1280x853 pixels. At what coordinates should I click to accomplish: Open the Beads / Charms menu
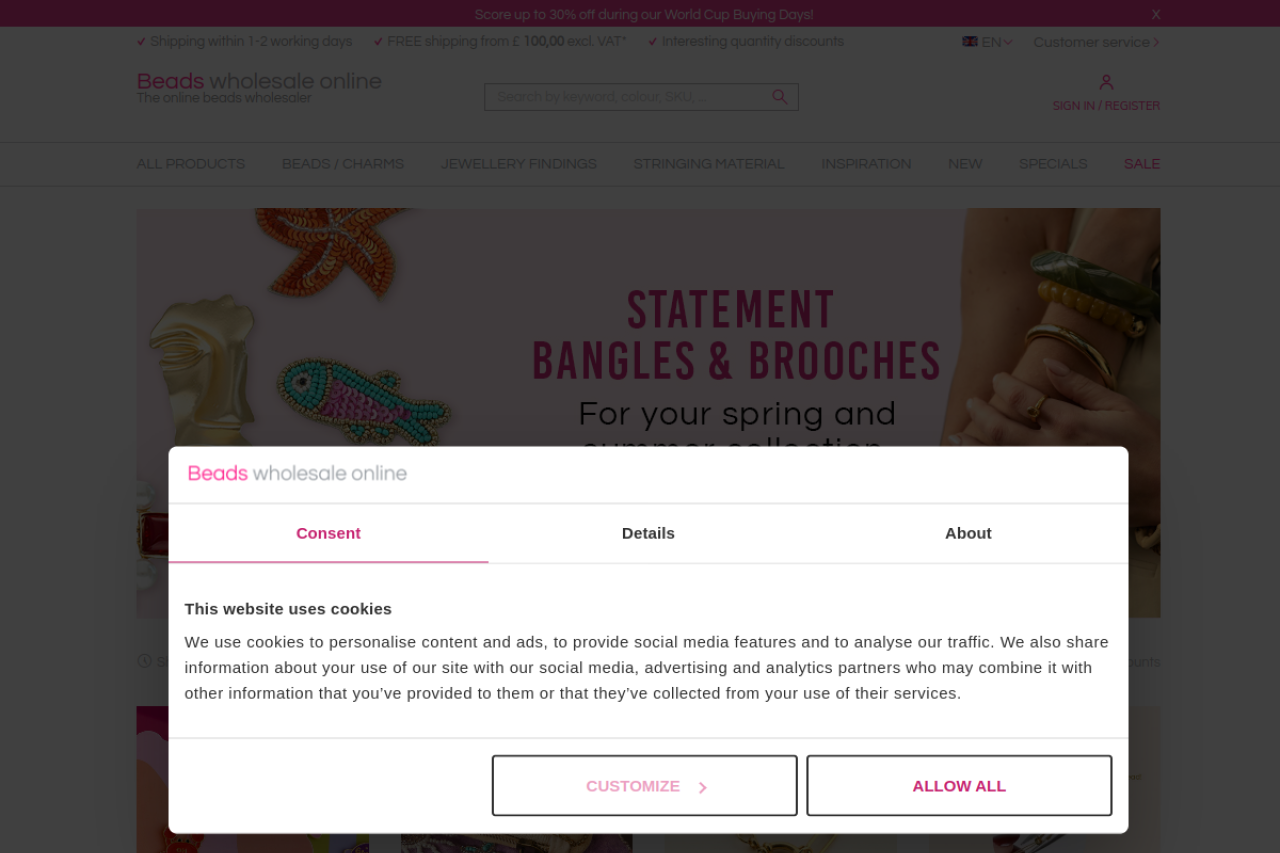coord(343,164)
